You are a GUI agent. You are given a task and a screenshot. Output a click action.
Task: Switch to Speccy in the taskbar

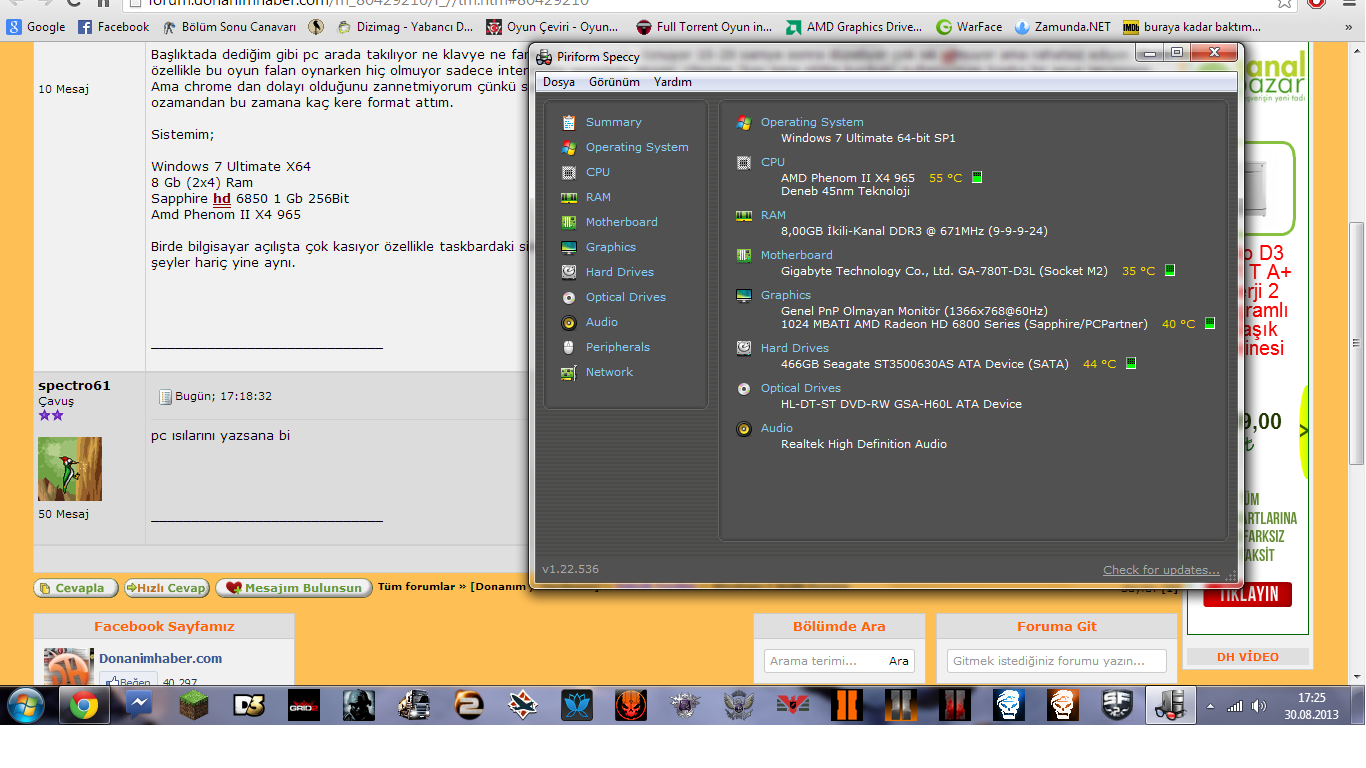1169,706
